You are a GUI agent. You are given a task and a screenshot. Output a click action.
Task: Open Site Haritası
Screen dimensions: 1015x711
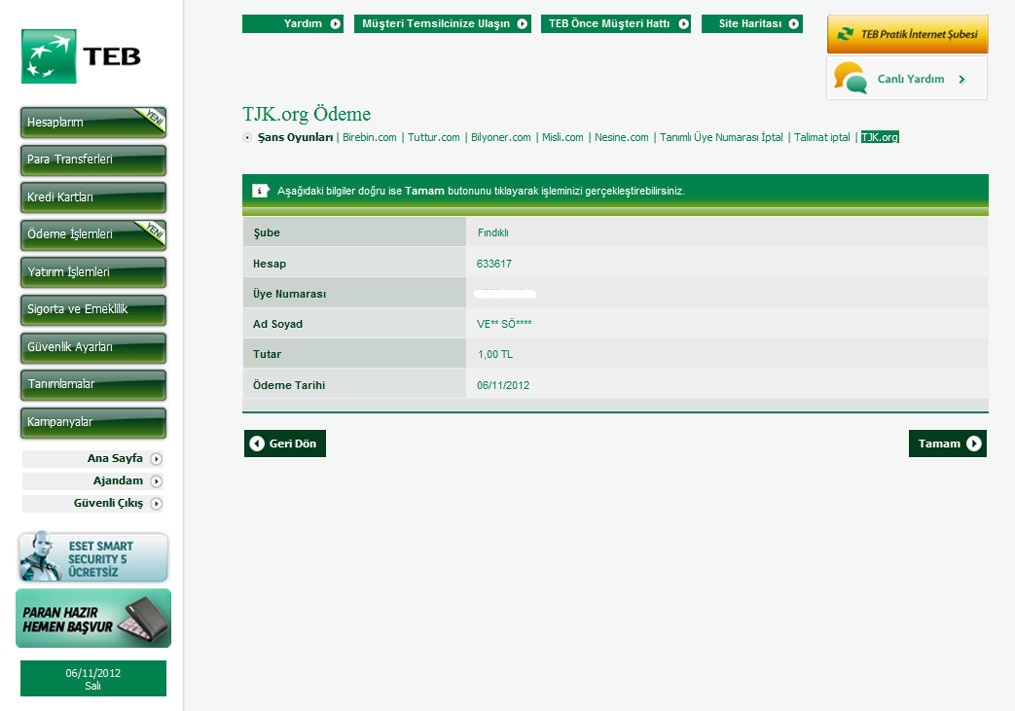(752, 24)
